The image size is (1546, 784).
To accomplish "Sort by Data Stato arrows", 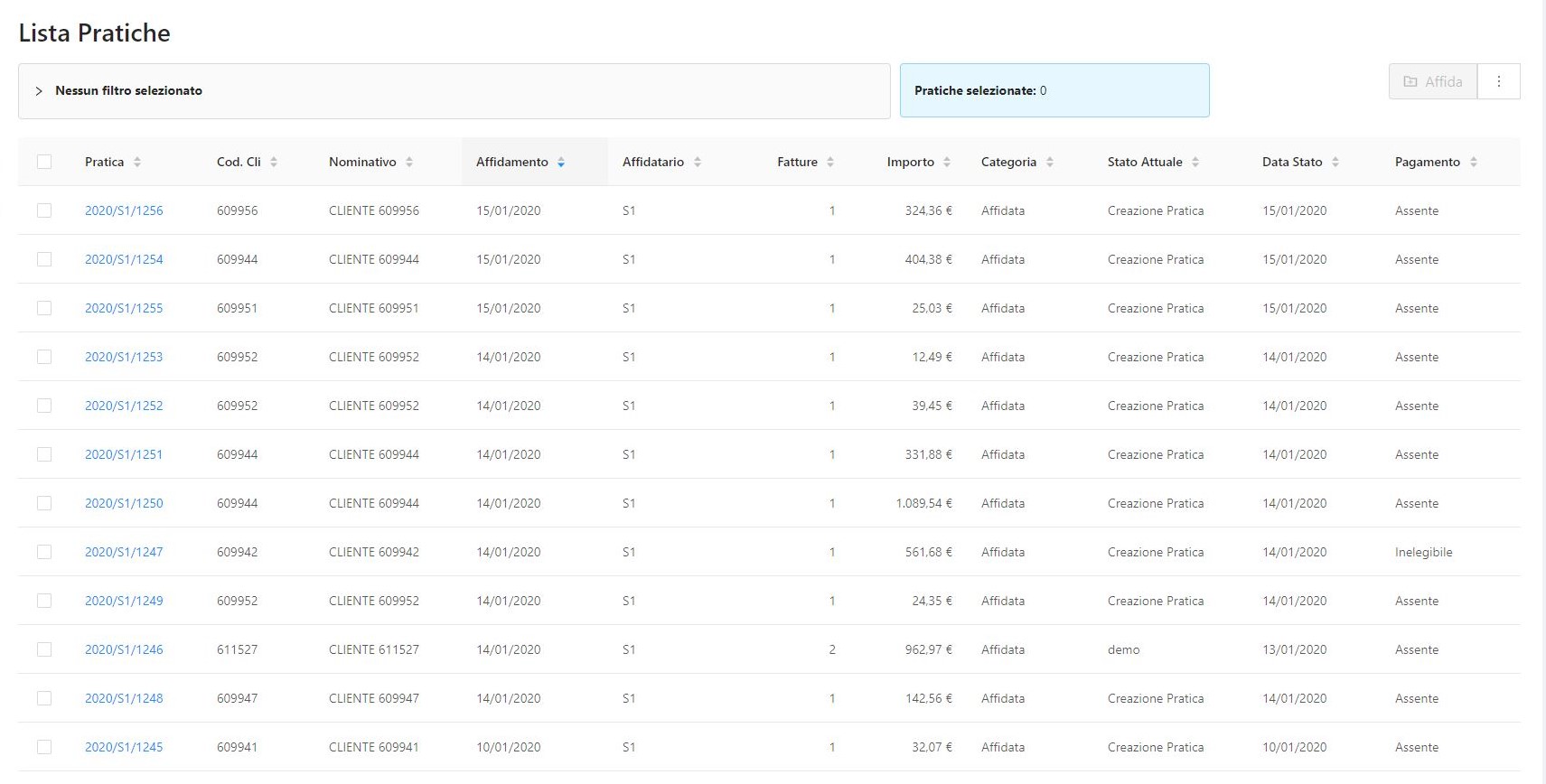I will pos(1335,163).
